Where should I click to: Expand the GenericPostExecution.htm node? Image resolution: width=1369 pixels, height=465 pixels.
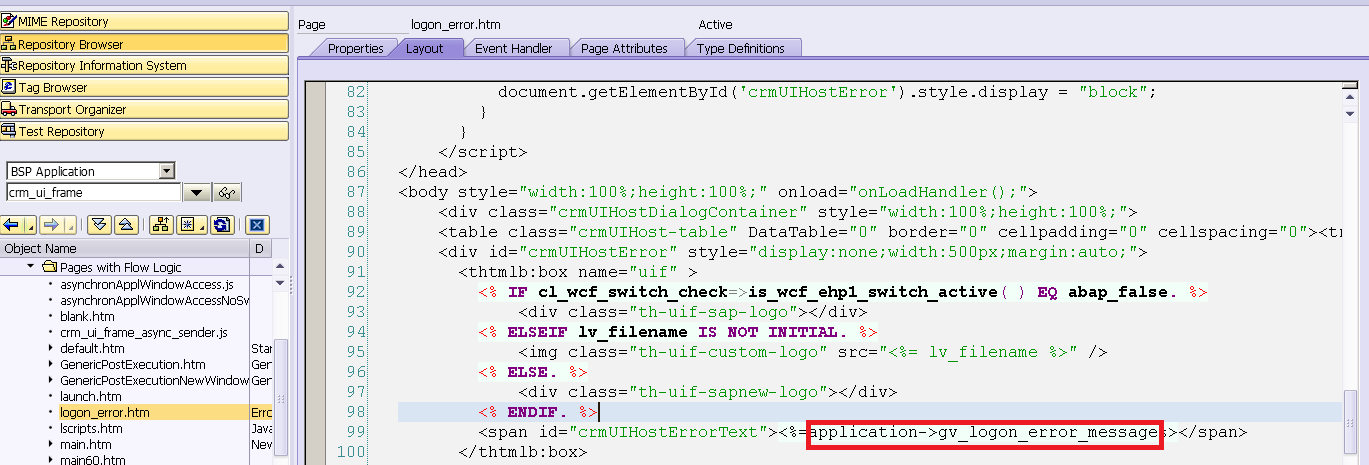pos(51,364)
